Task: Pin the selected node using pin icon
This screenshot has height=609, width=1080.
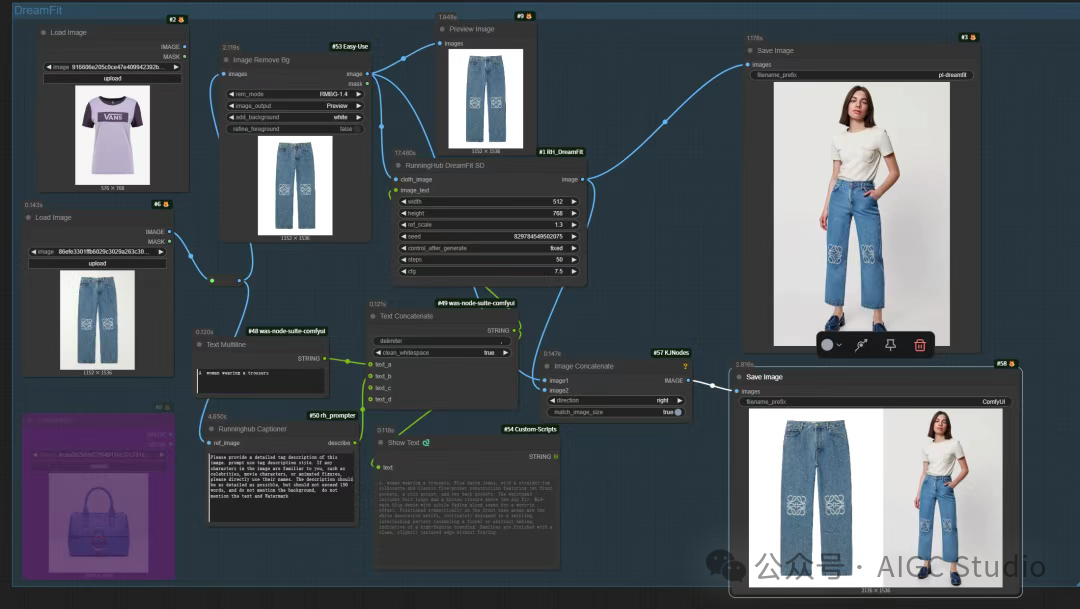Action: 889,345
